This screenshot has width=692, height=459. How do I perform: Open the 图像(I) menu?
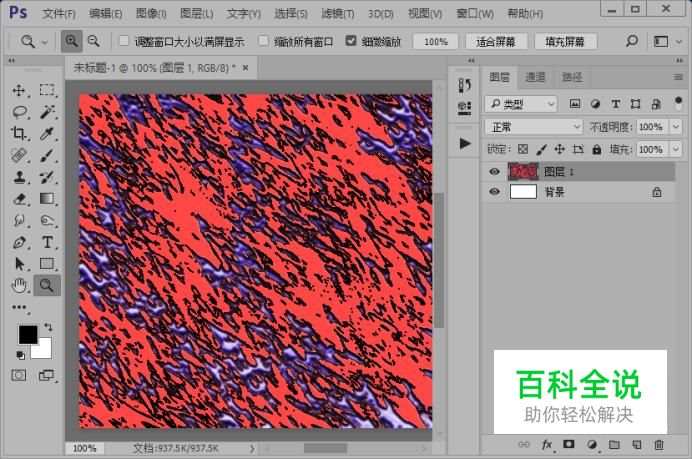click(151, 14)
